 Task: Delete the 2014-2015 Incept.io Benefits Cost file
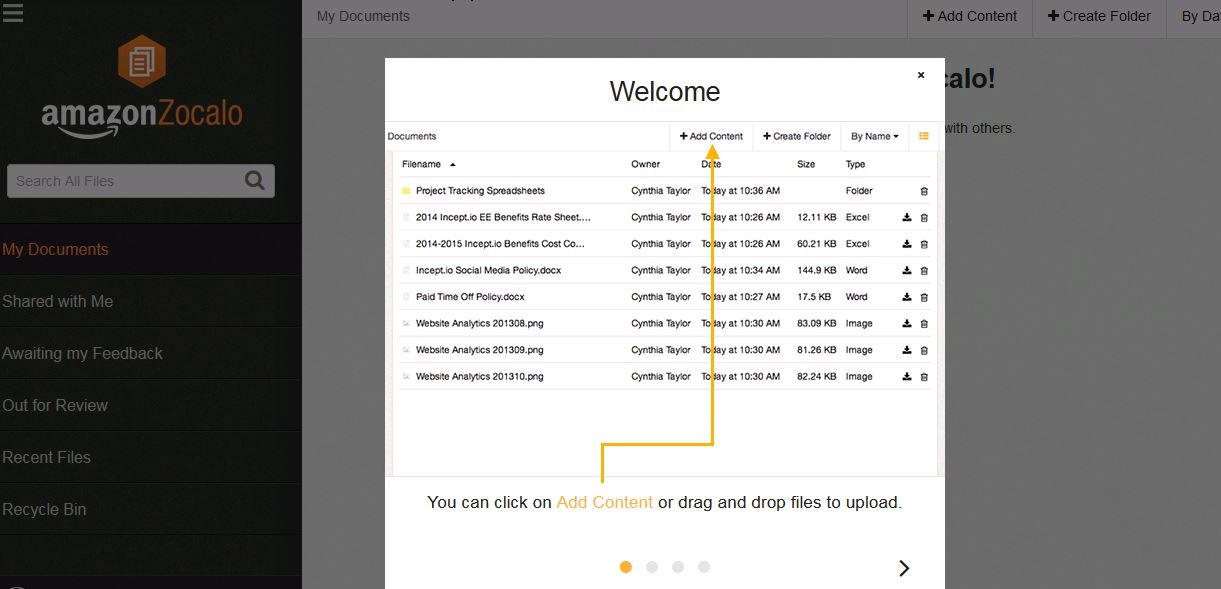tap(924, 244)
